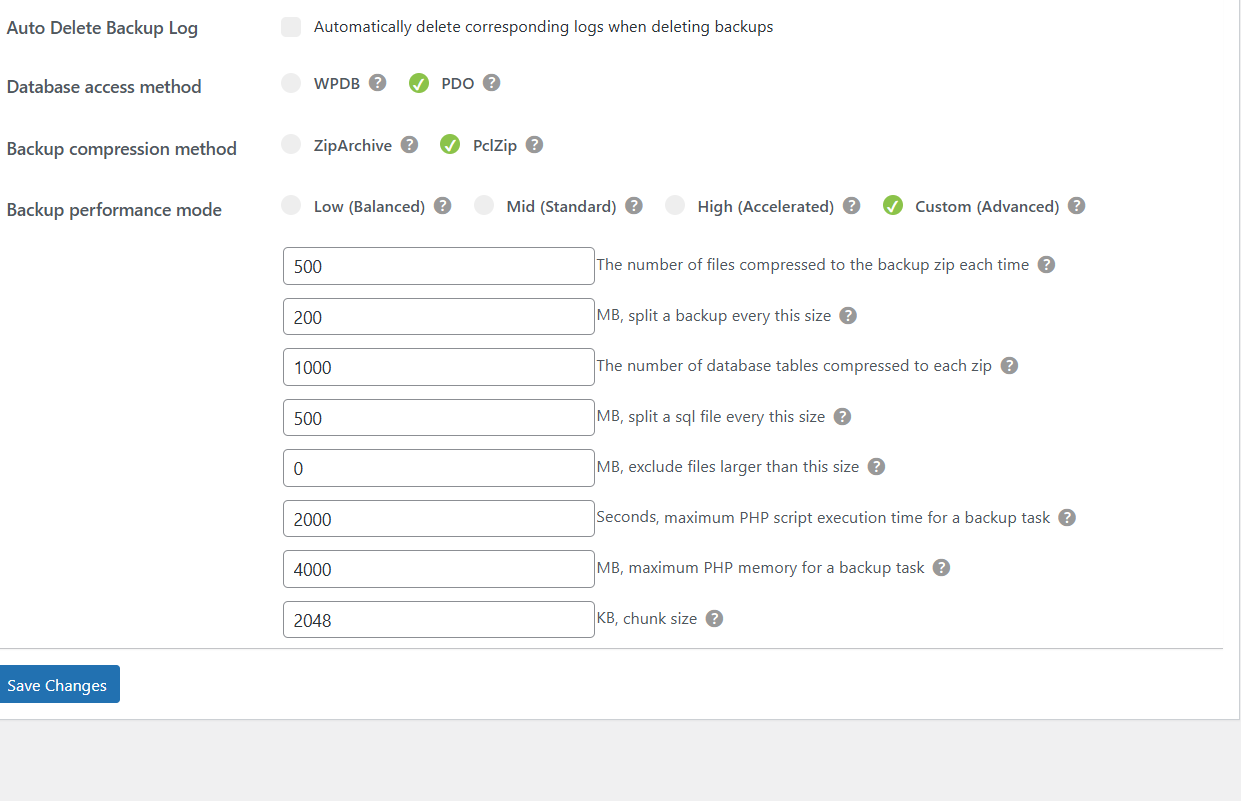This screenshot has height=801, width=1241.
Task: Click the KB chunk size input field
Action: 439,620
